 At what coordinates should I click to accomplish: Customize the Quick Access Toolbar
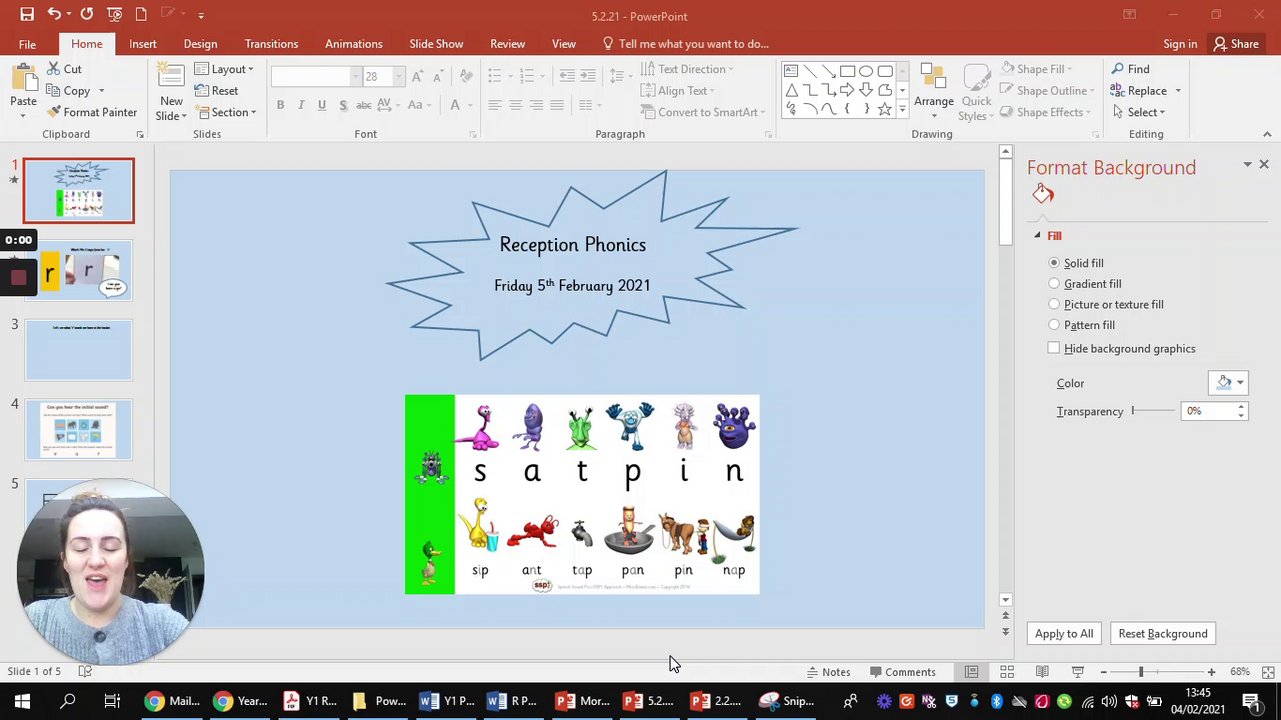tap(201, 15)
